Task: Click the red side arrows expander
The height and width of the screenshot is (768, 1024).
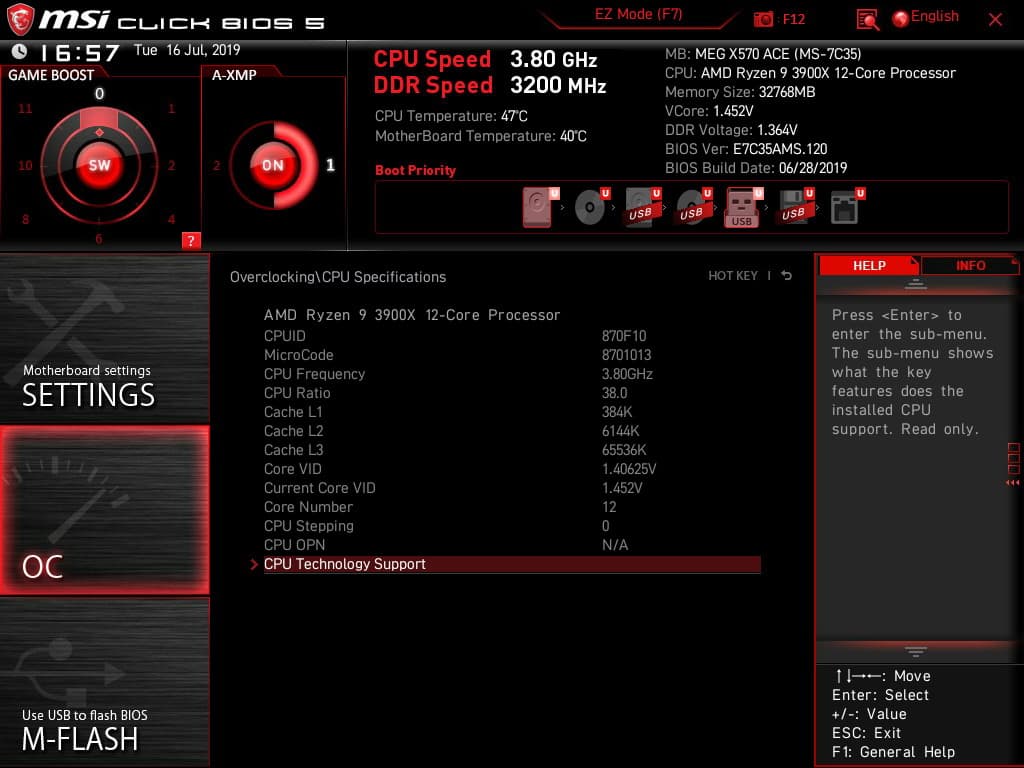Action: [1012, 483]
